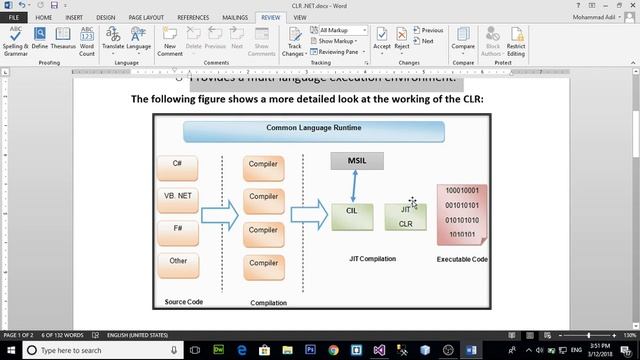This screenshot has width=640, height=360.
Task: Open Task View on the taskbar
Action: (x=195, y=350)
